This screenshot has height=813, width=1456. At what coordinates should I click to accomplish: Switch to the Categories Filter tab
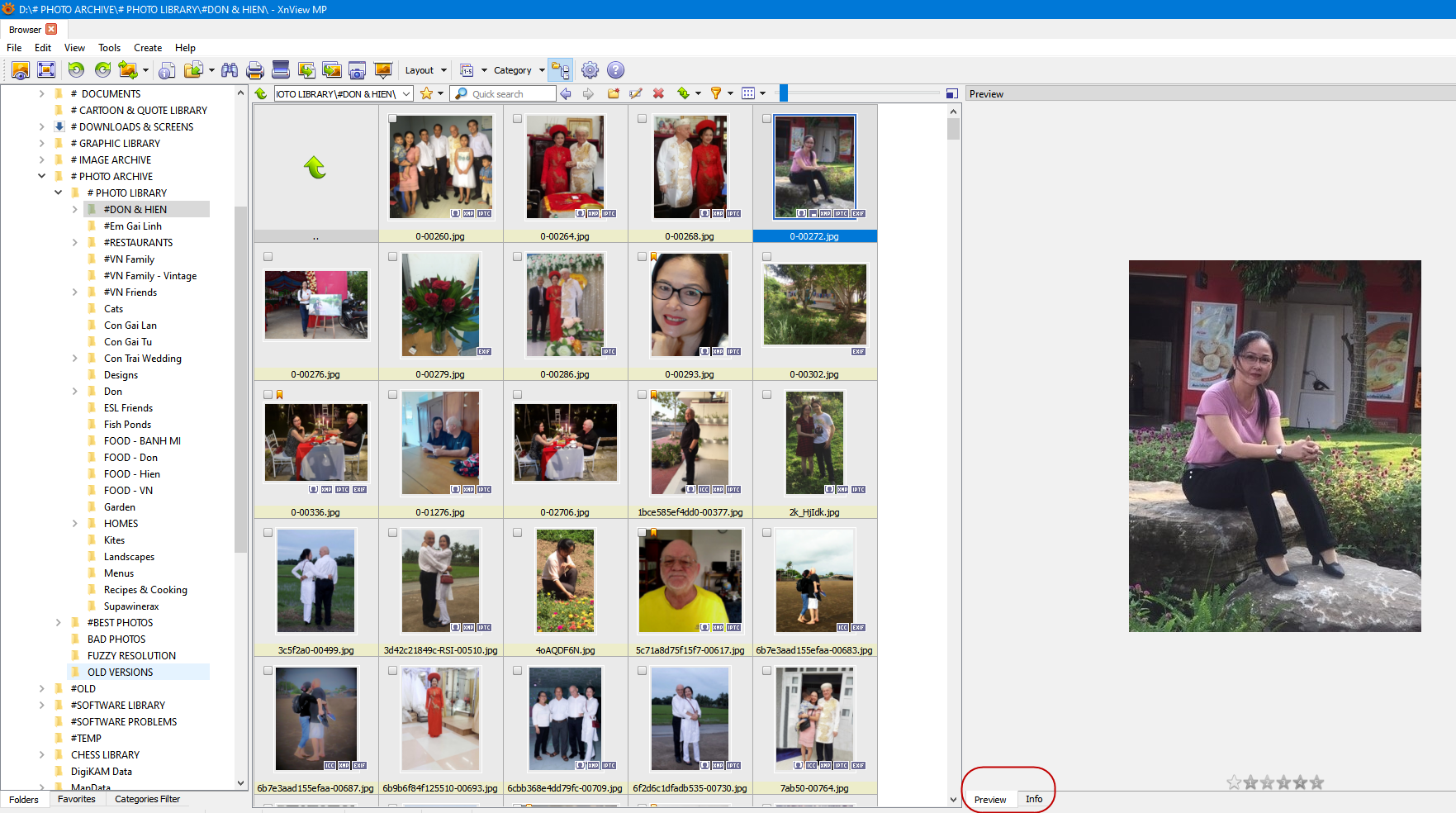click(x=147, y=799)
